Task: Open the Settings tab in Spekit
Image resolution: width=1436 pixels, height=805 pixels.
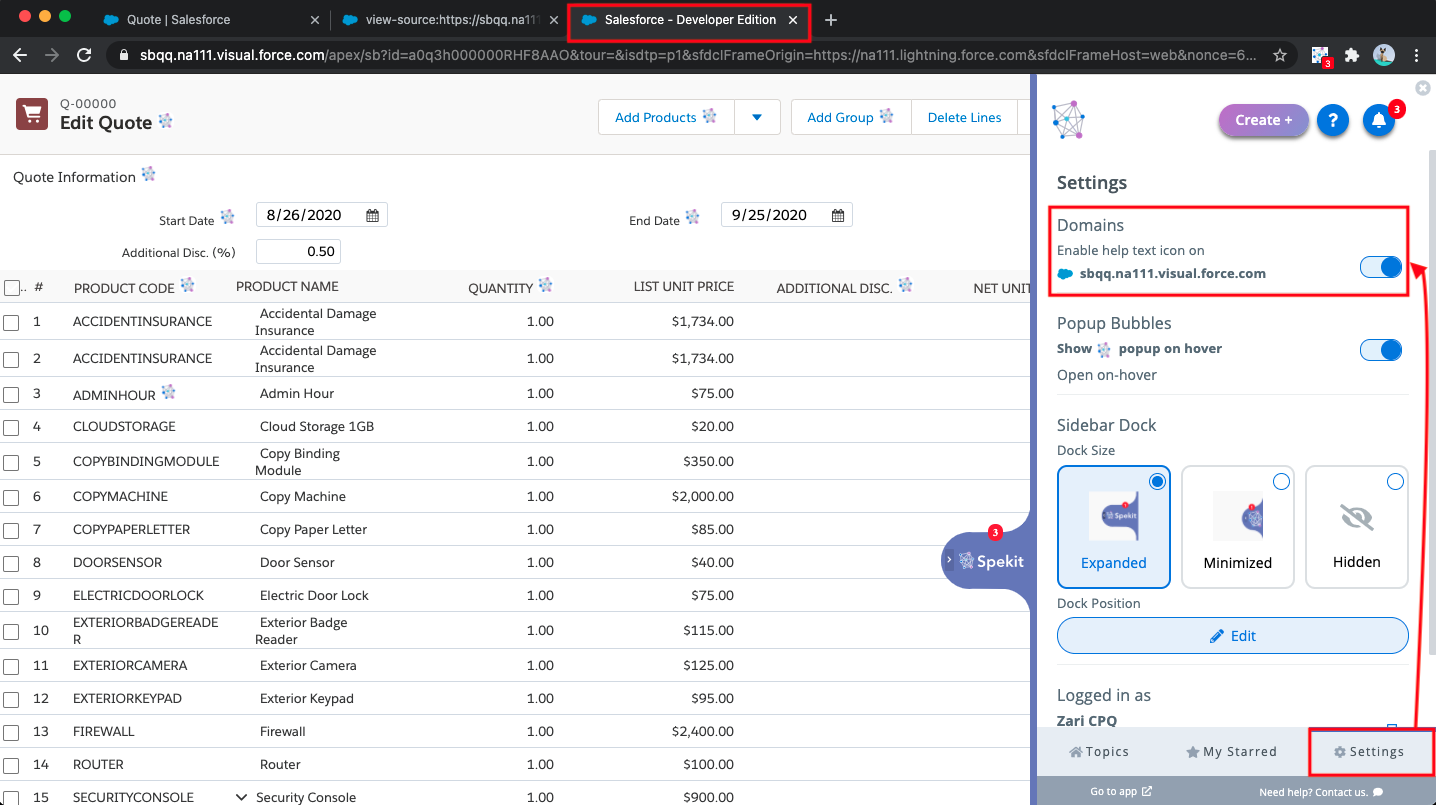Action: pyautogui.click(x=1369, y=752)
